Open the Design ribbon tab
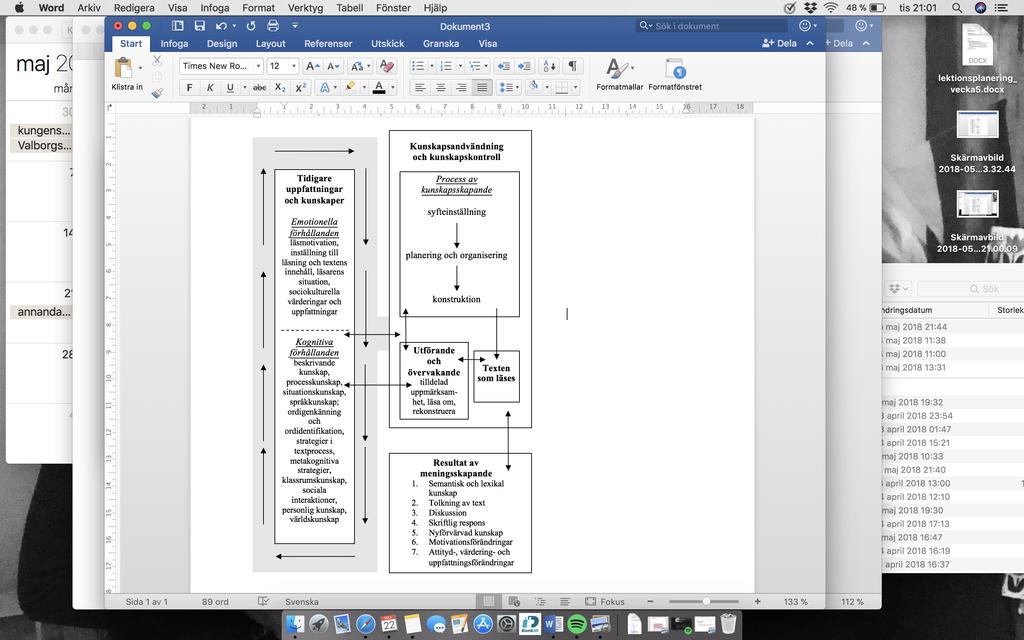 click(x=222, y=44)
